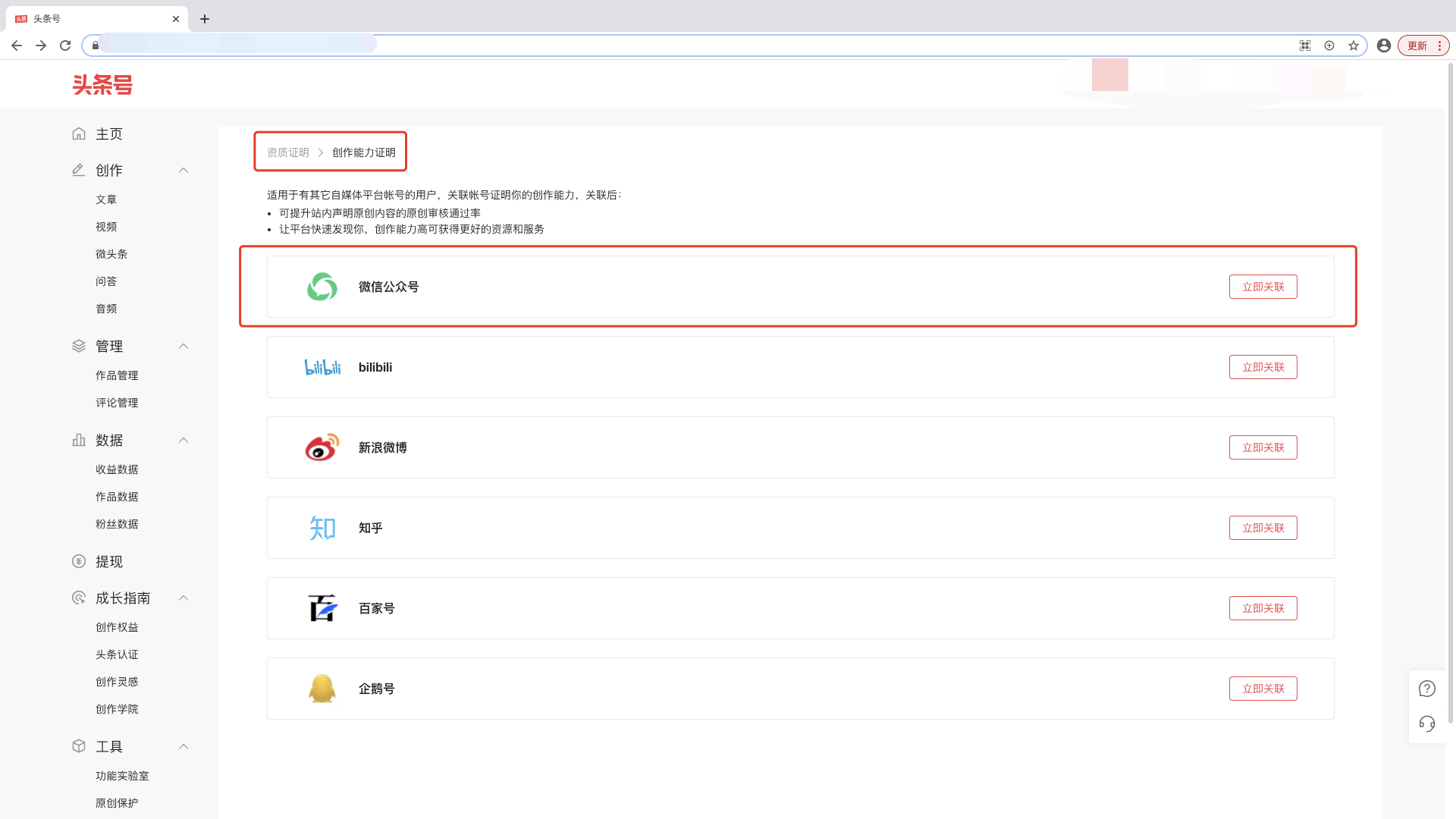Click the 知乎 blue logo
This screenshot has height=819, width=1456.
click(322, 528)
